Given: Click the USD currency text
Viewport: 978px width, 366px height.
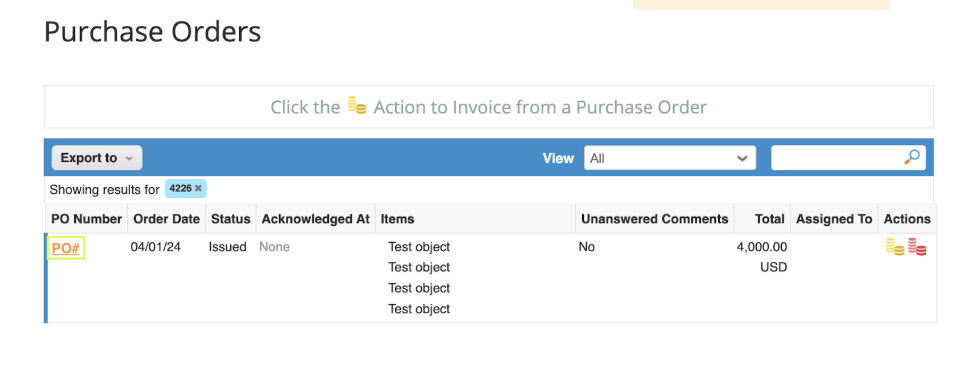Looking at the screenshot, I should [x=773, y=267].
